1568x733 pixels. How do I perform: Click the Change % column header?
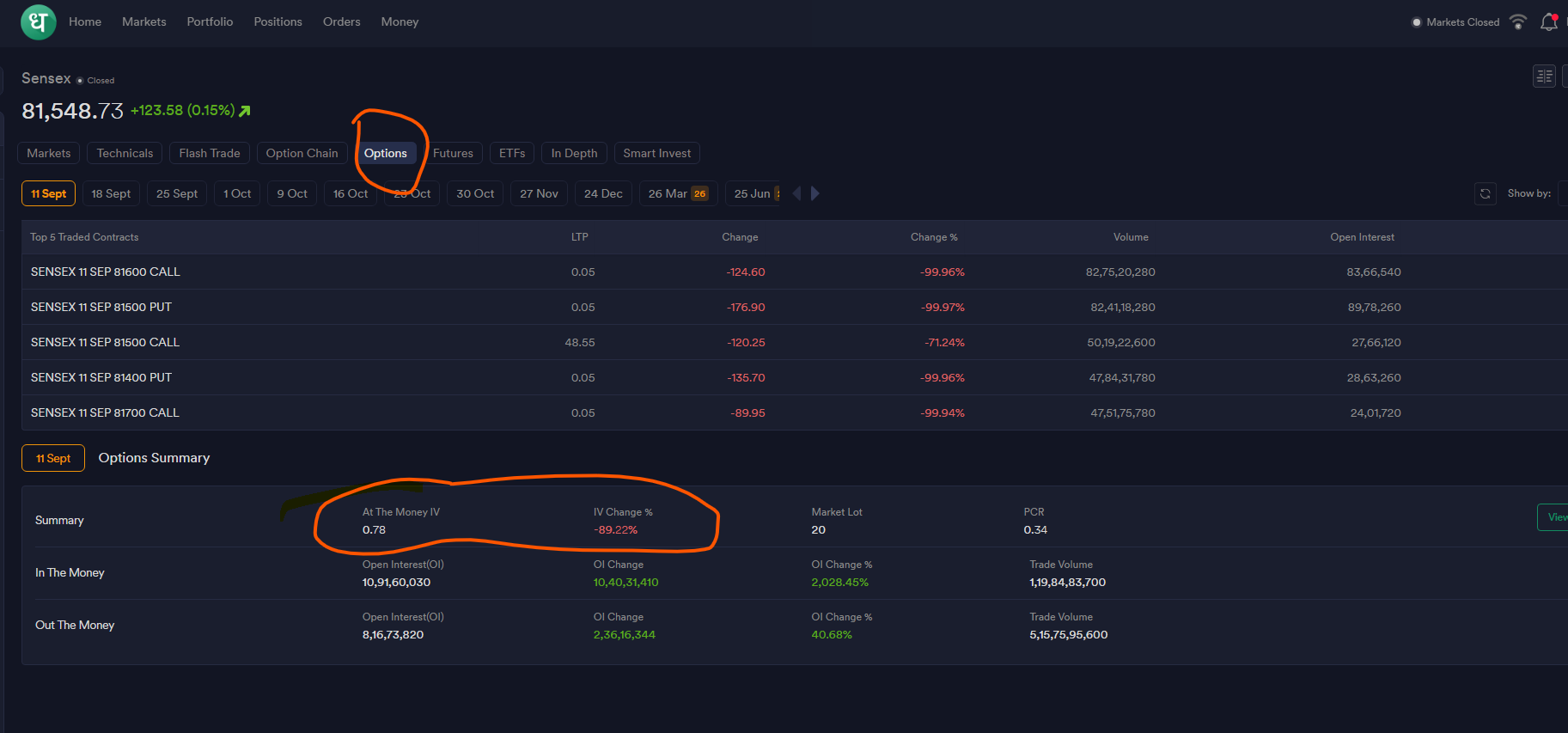point(934,237)
